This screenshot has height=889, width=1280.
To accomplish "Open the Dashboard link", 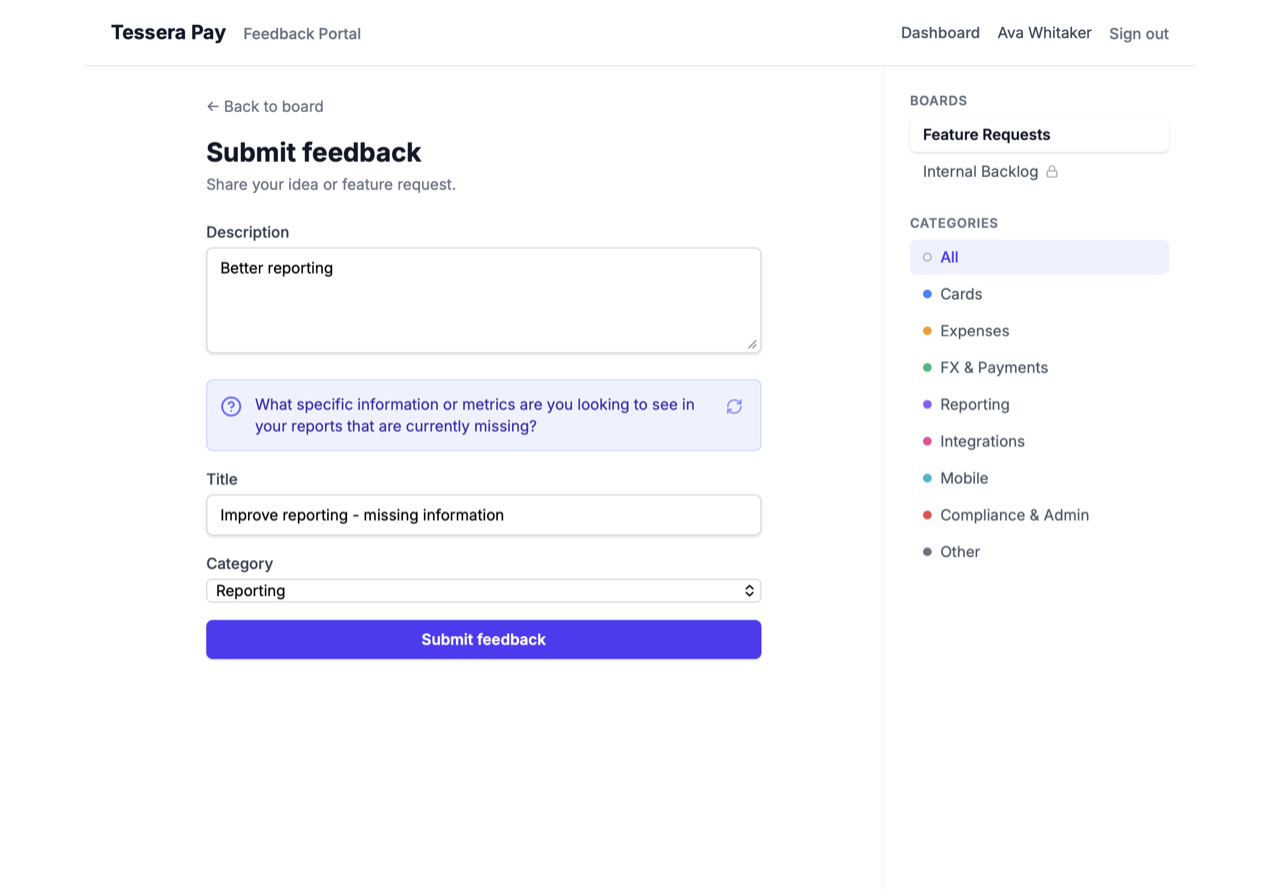I will (x=940, y=33).
